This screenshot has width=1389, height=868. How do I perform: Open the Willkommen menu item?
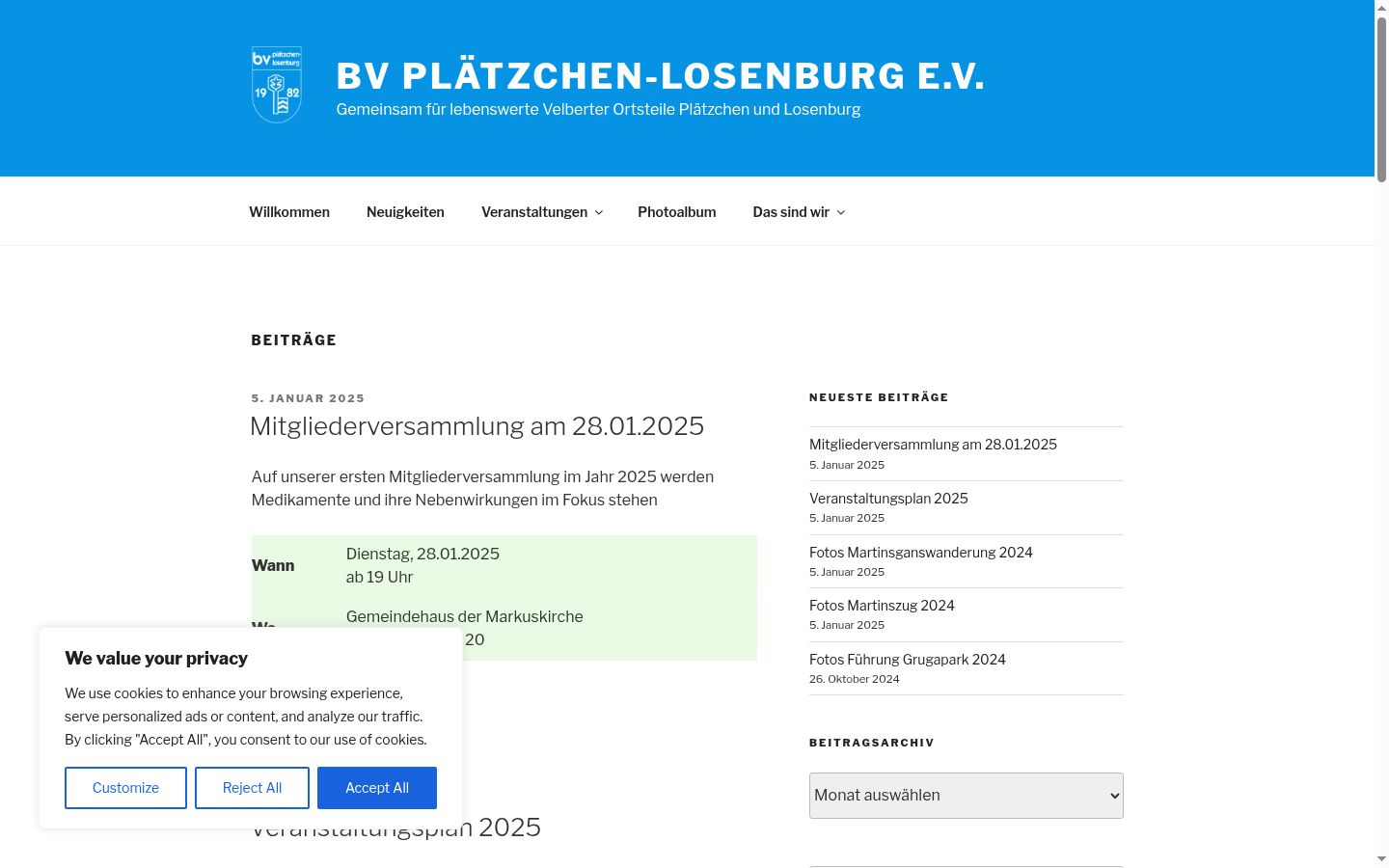[289, 212]
